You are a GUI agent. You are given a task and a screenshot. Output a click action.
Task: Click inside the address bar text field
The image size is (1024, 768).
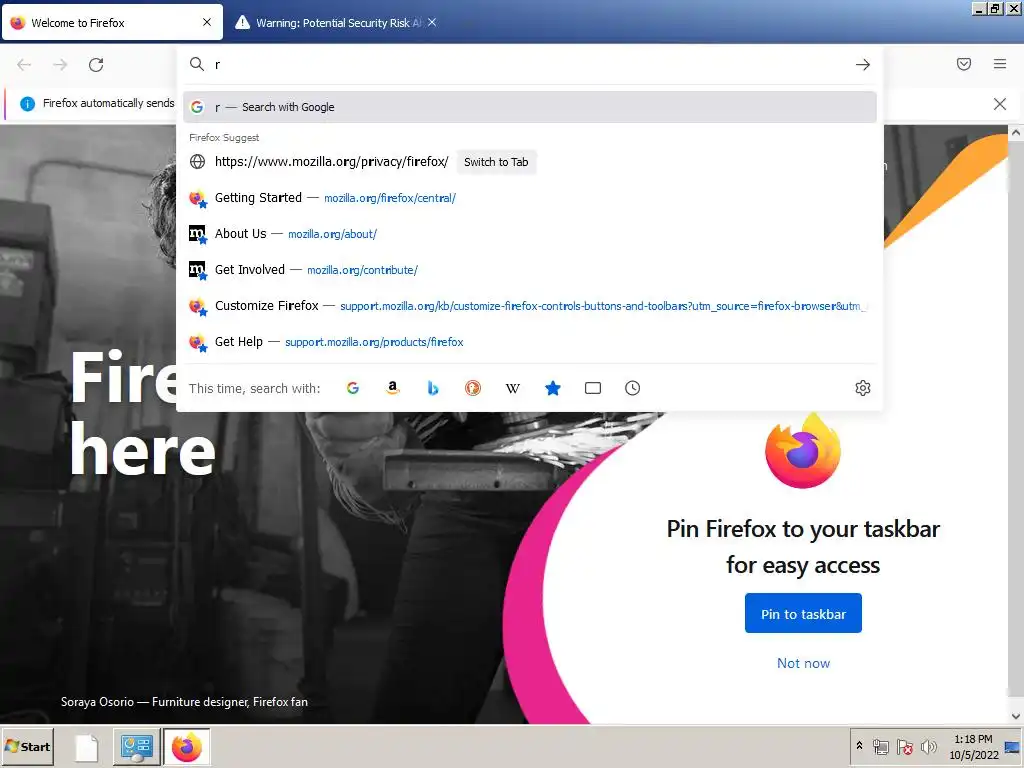tap(529, 65)
